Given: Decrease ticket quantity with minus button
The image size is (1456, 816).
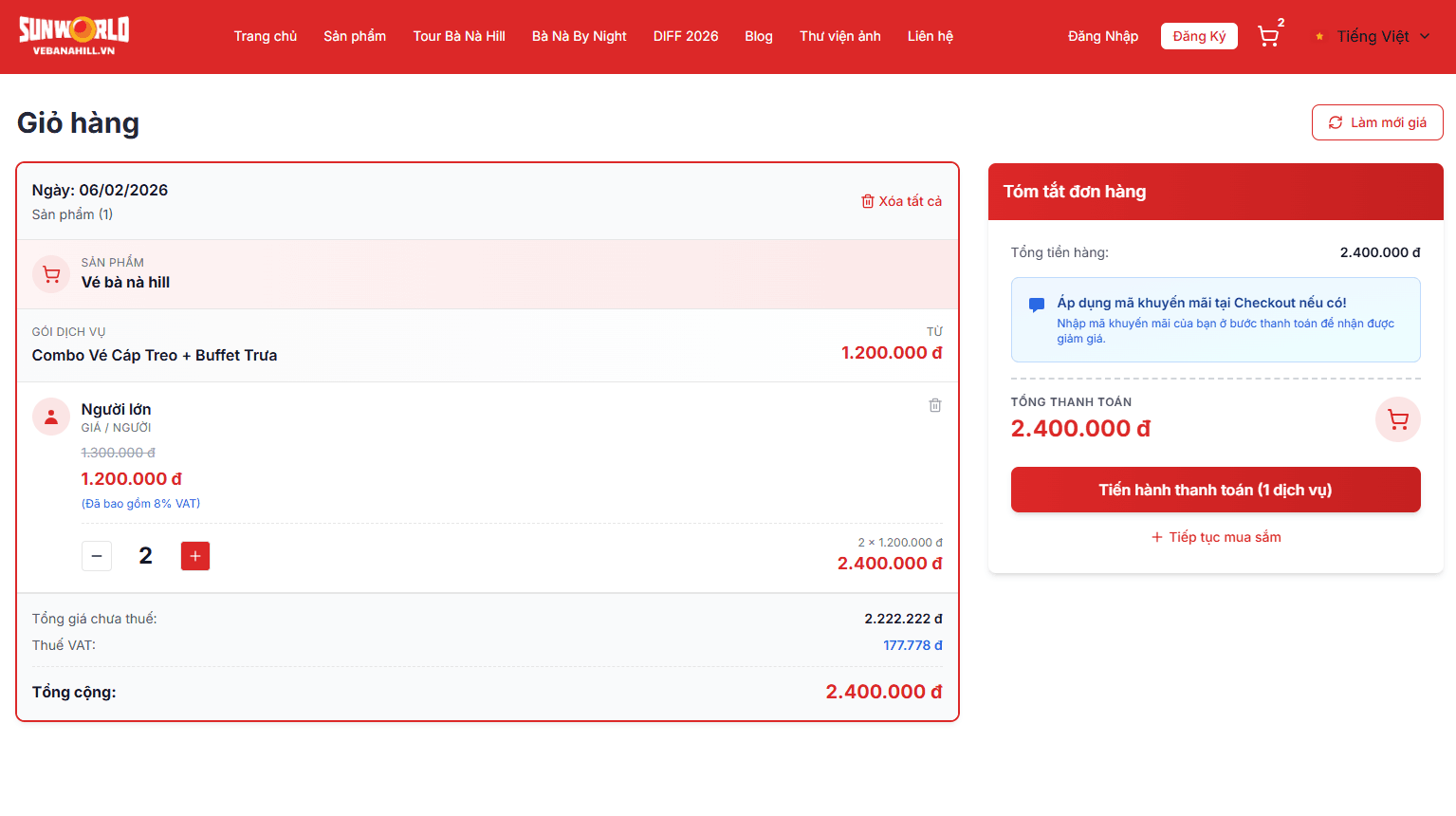Looking at the screenshot, I should (x=97, y=556).
